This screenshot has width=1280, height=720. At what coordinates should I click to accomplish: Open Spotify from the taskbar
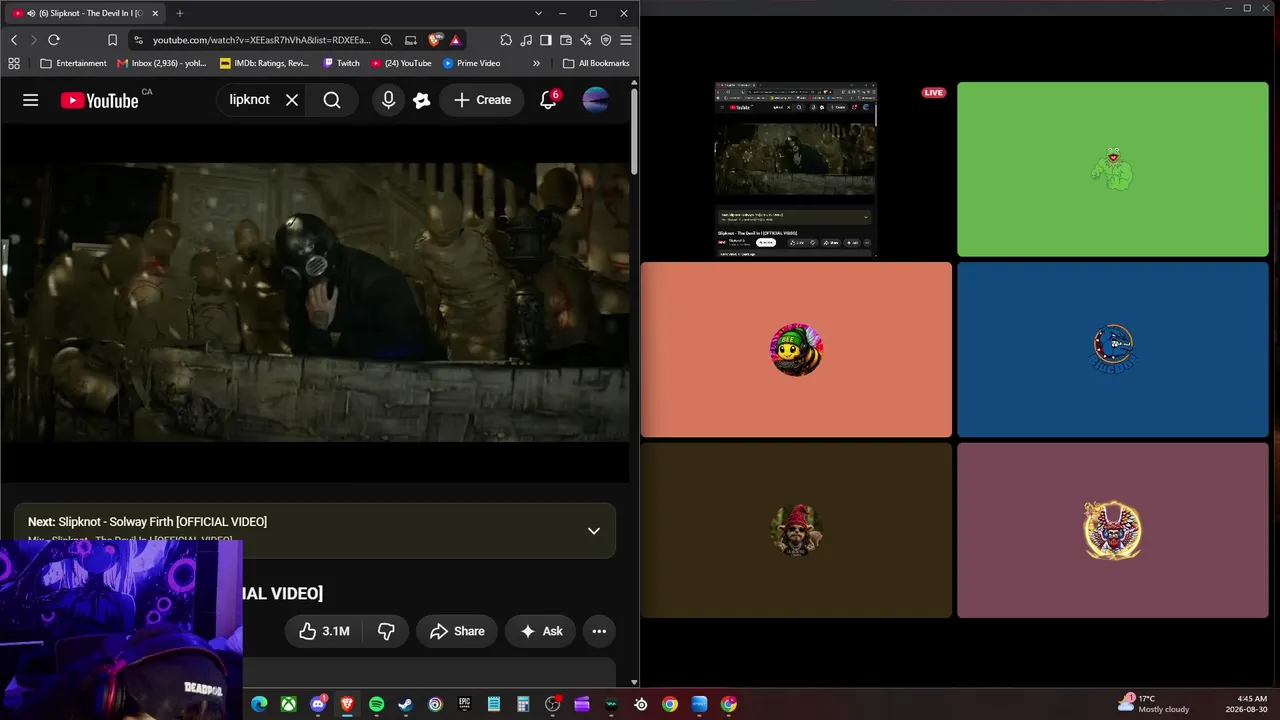coord(376,704)
